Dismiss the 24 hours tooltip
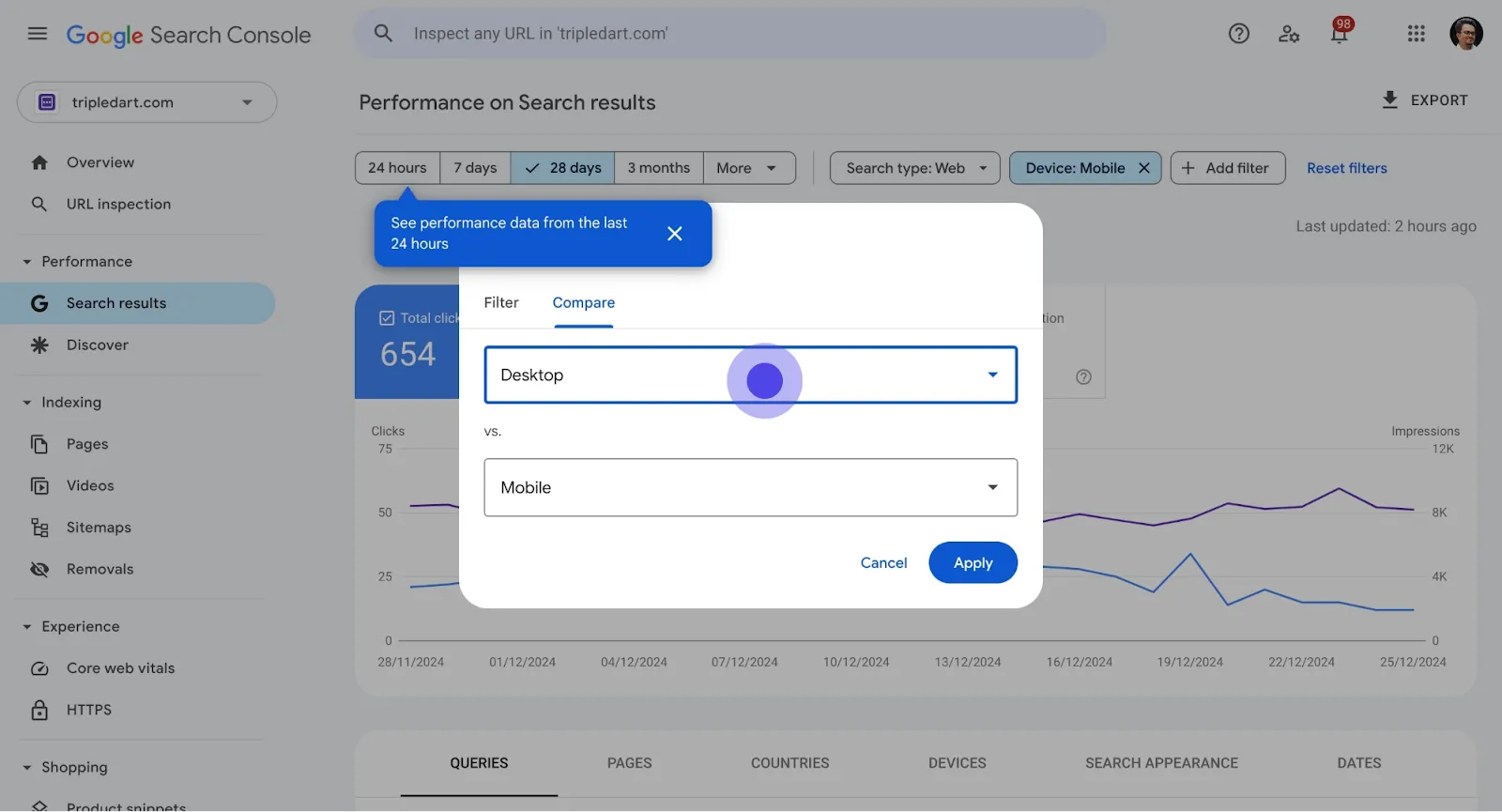 pyautogui.click(x=675, y=234)
